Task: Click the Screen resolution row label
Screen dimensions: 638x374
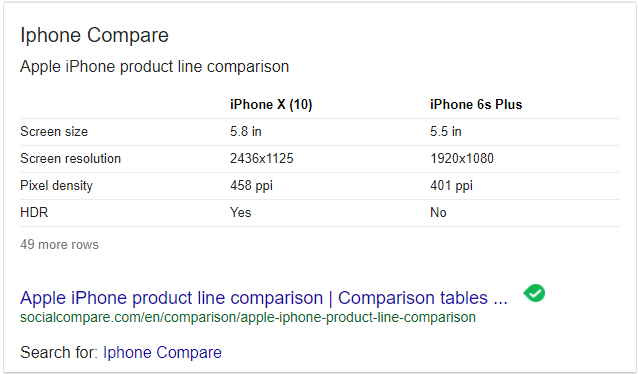Action: [70, 158]
